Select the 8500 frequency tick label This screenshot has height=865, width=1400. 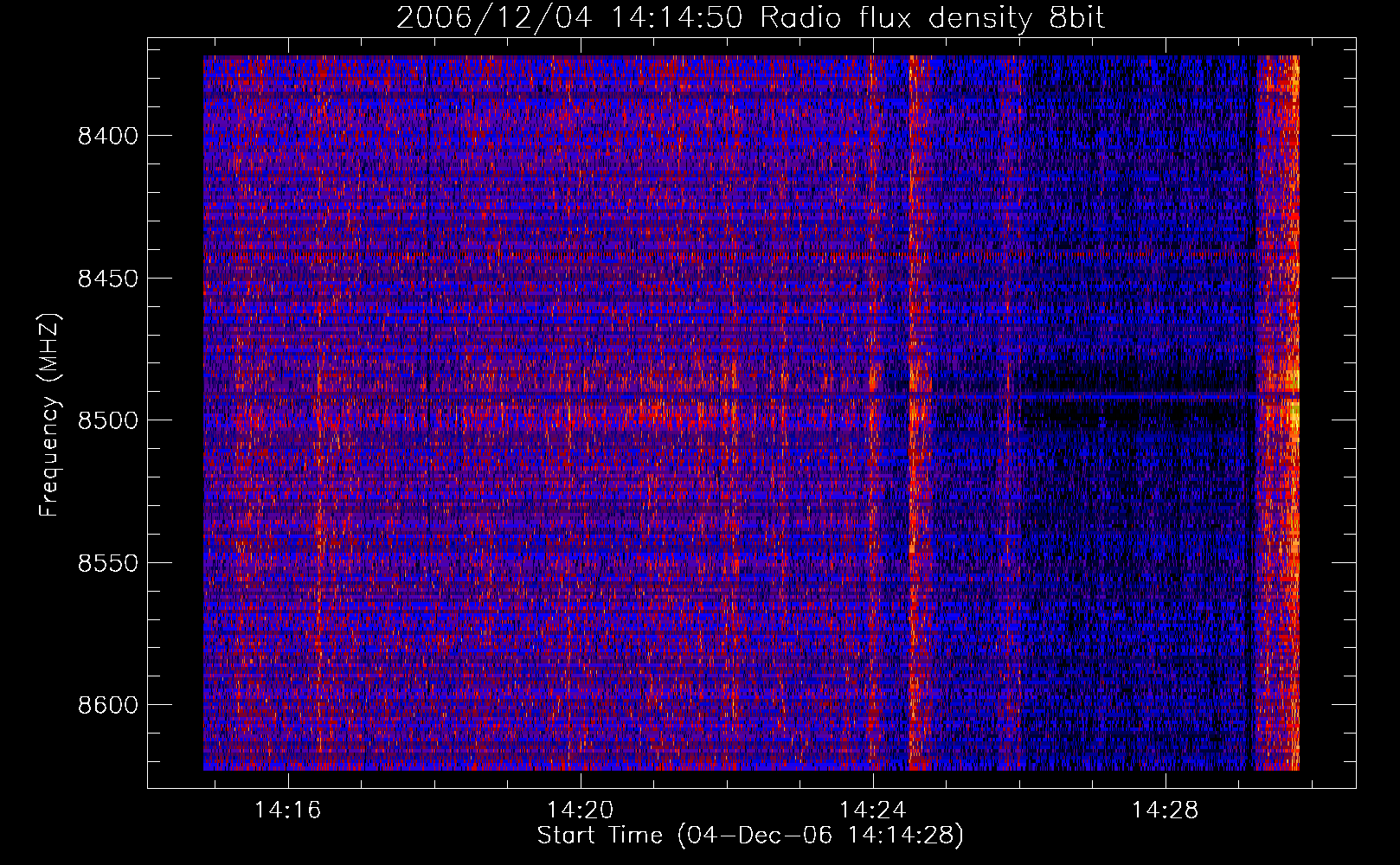pos(108,420)
